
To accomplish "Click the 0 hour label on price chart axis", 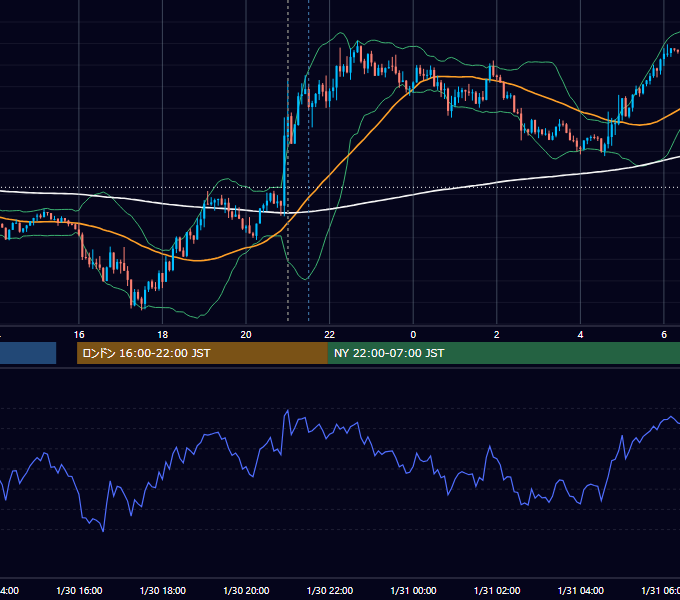I will [x=413, y=335].
